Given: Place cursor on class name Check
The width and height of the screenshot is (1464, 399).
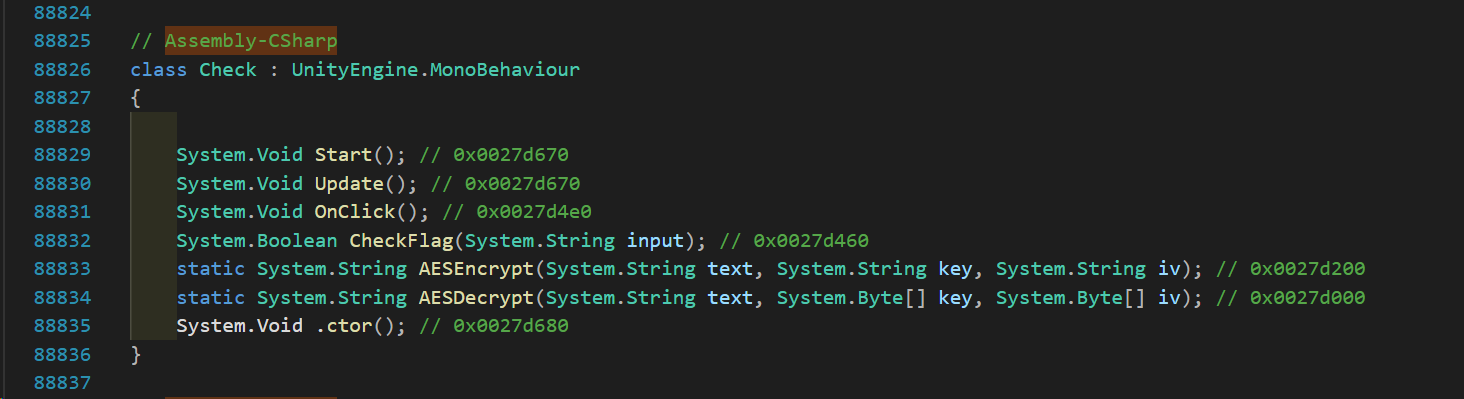Looking at the screenshot, I should pyautogui.click(x=228, y=70).
